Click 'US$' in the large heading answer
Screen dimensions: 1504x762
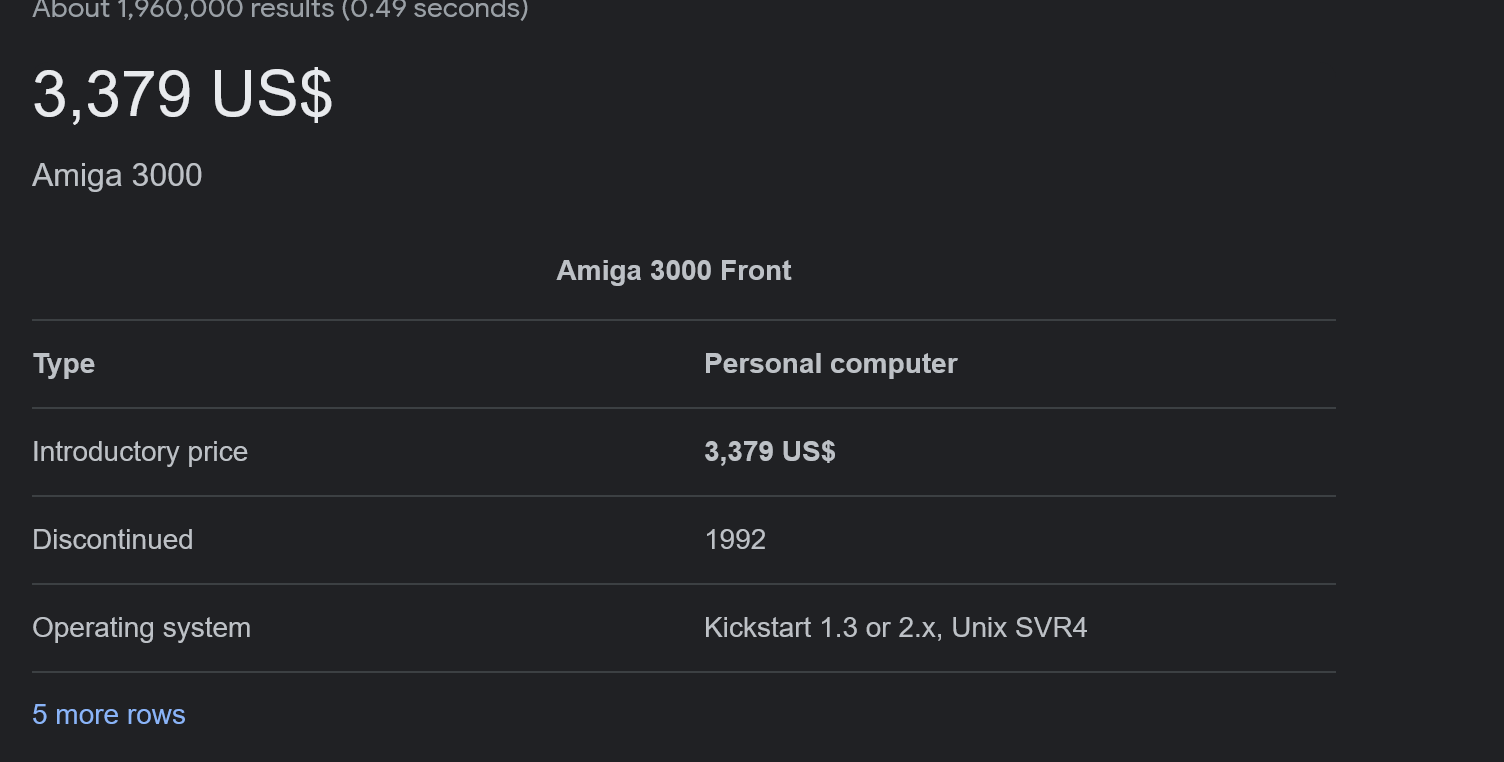click(x=272, y=96)
